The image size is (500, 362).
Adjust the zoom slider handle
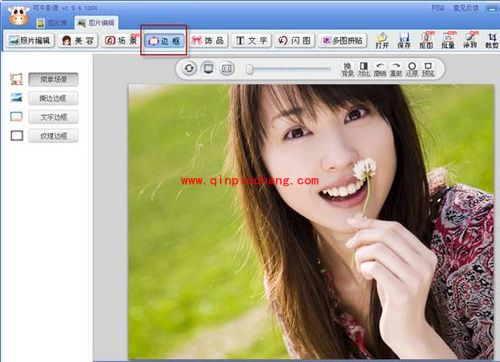[x=250, y=69]
